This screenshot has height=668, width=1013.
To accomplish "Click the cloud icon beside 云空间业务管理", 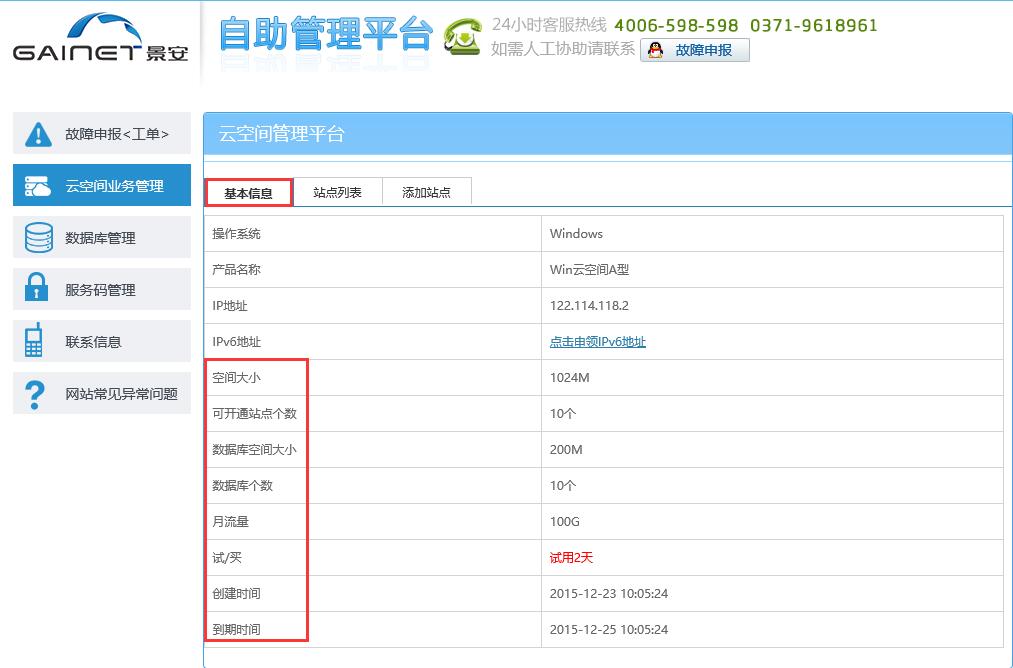I will point(38,186).
